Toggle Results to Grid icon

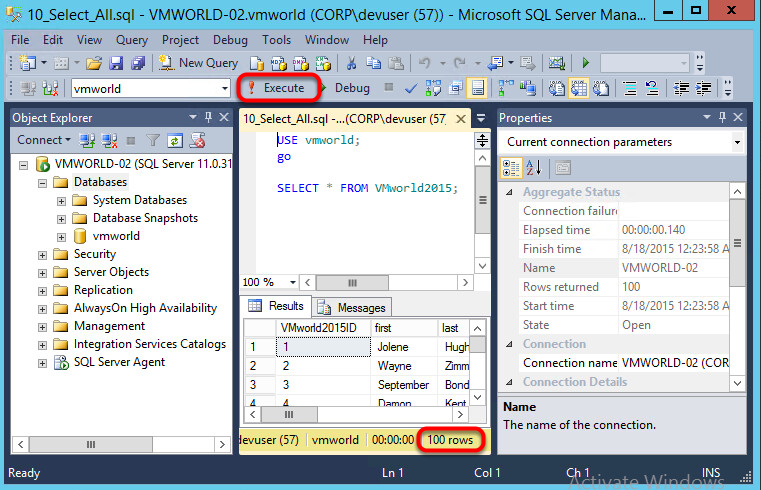579,88
